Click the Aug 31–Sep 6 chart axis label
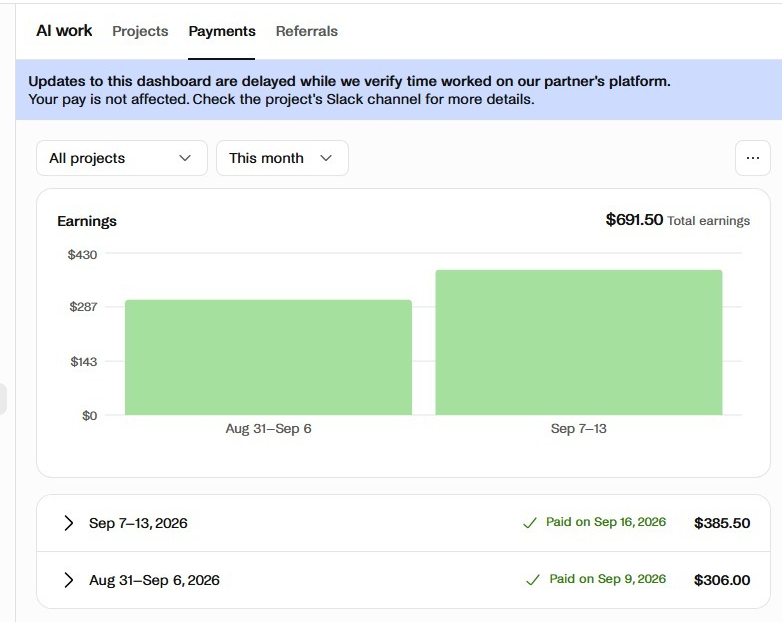Viewport: 782px width, 622px height. [268, 428]
